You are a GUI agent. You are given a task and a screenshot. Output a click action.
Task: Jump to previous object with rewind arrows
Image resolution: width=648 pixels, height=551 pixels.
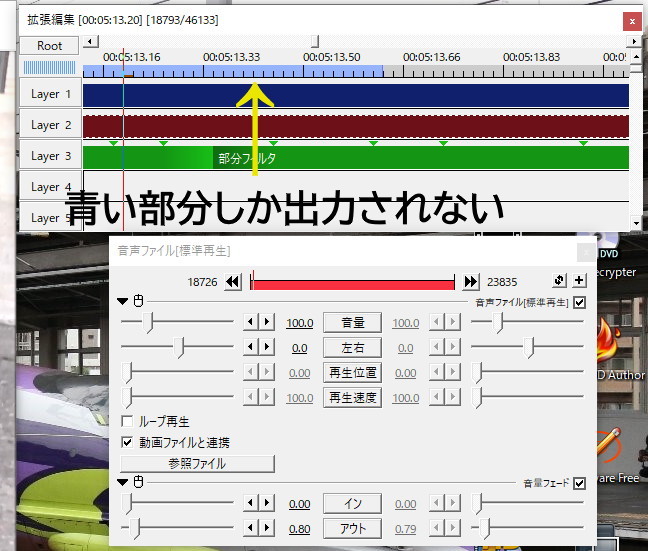(x=233, y=282)
